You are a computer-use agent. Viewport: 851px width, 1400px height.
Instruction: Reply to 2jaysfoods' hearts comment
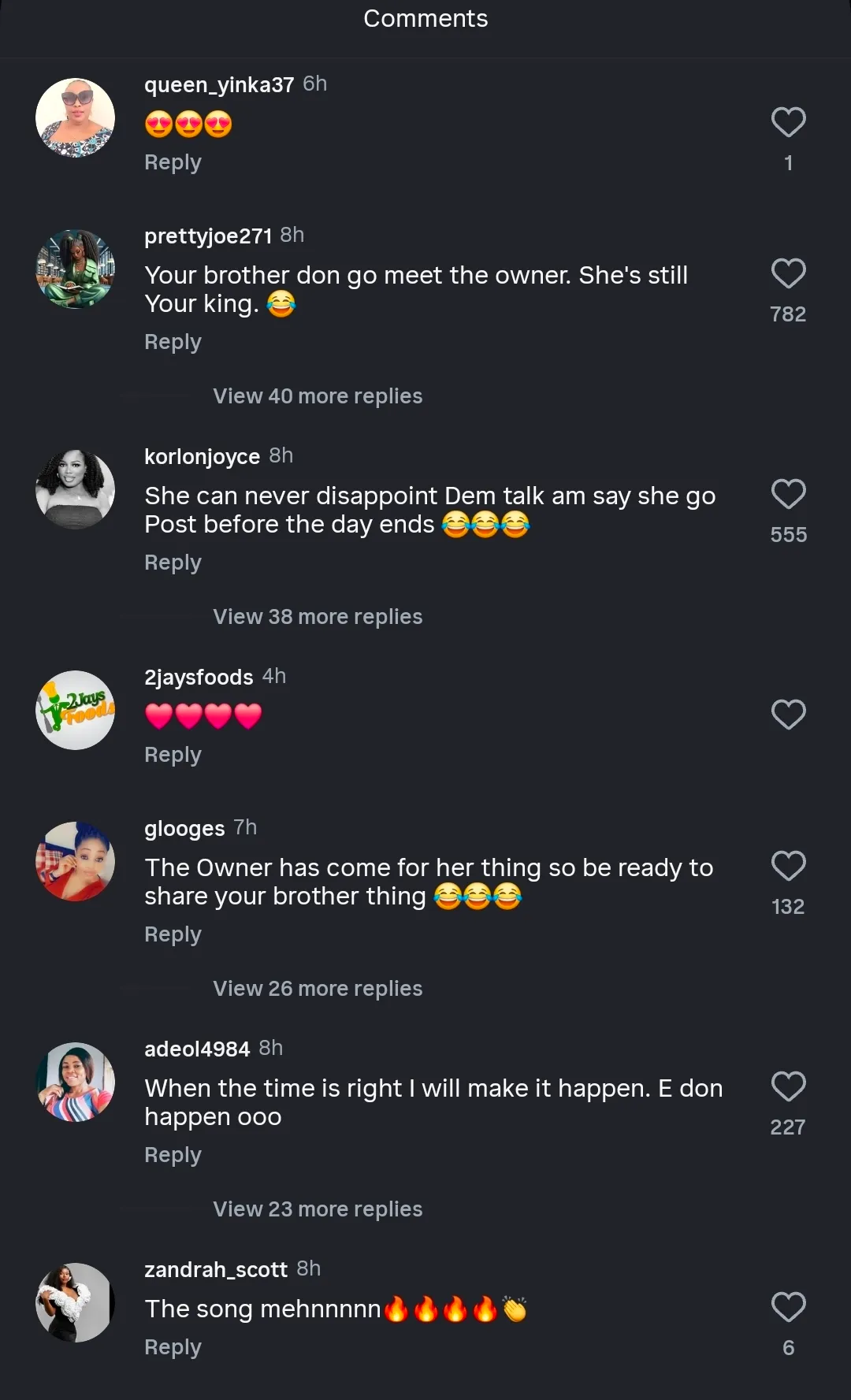[x=173, y=755]
